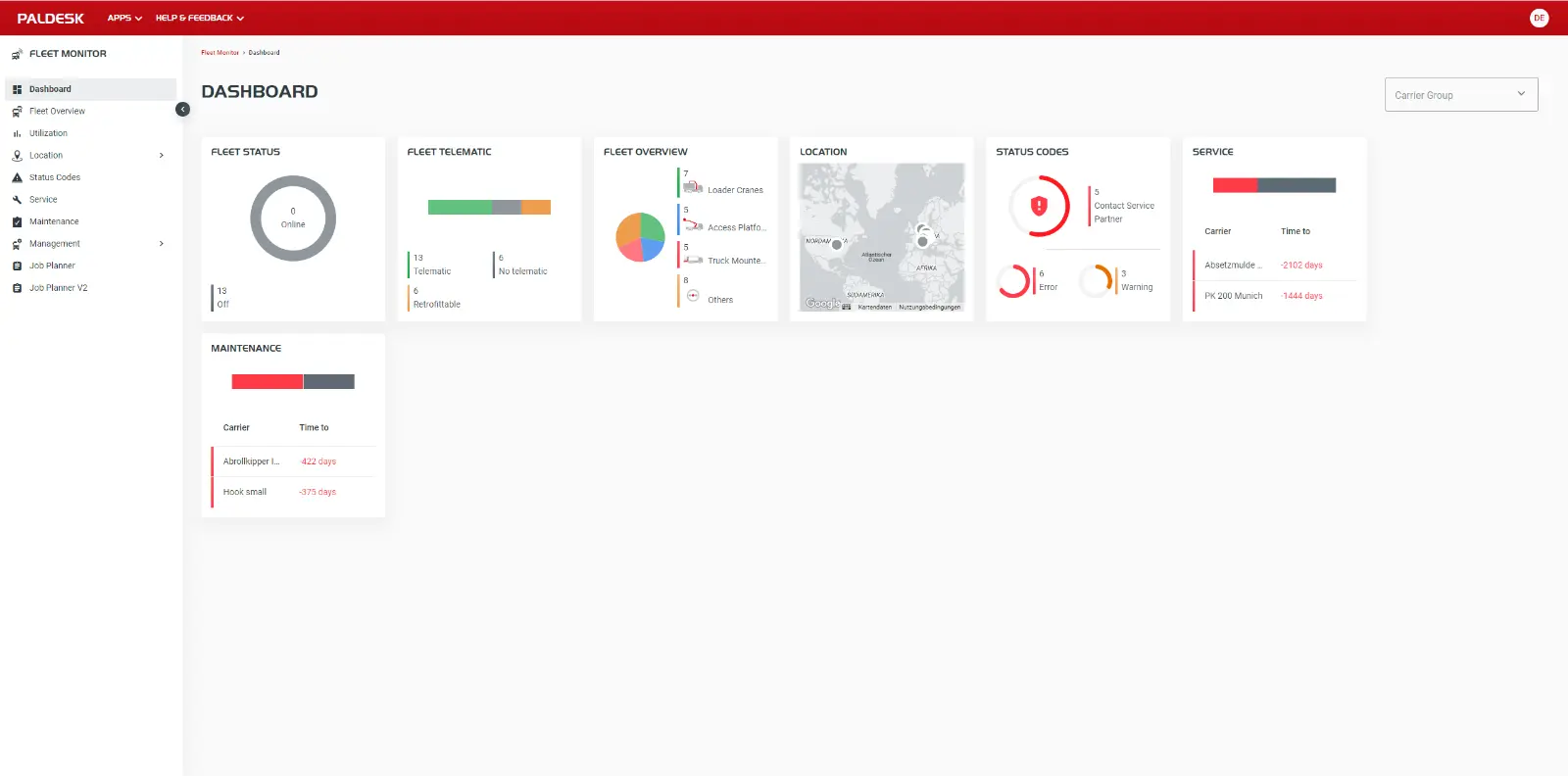Click the Utilization bar chart icon in sidebar
This screenshot has height=776, width=1568.
[x=17, y=133]
